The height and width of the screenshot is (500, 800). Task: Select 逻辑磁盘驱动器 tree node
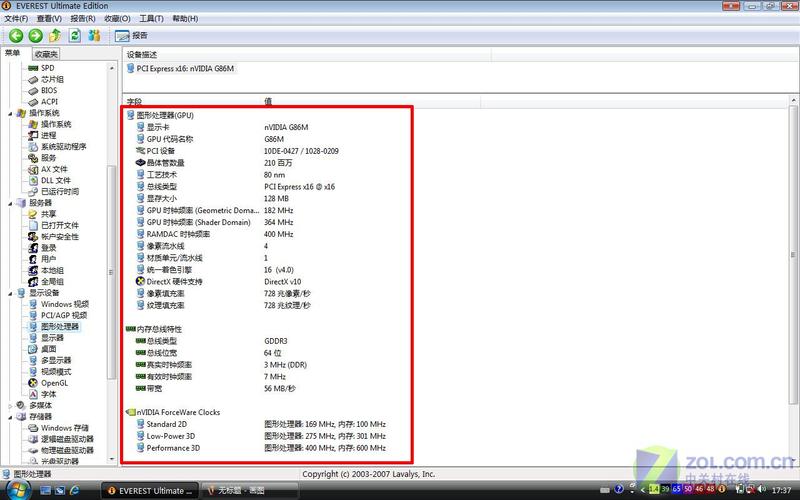click(x=67, y=439)
